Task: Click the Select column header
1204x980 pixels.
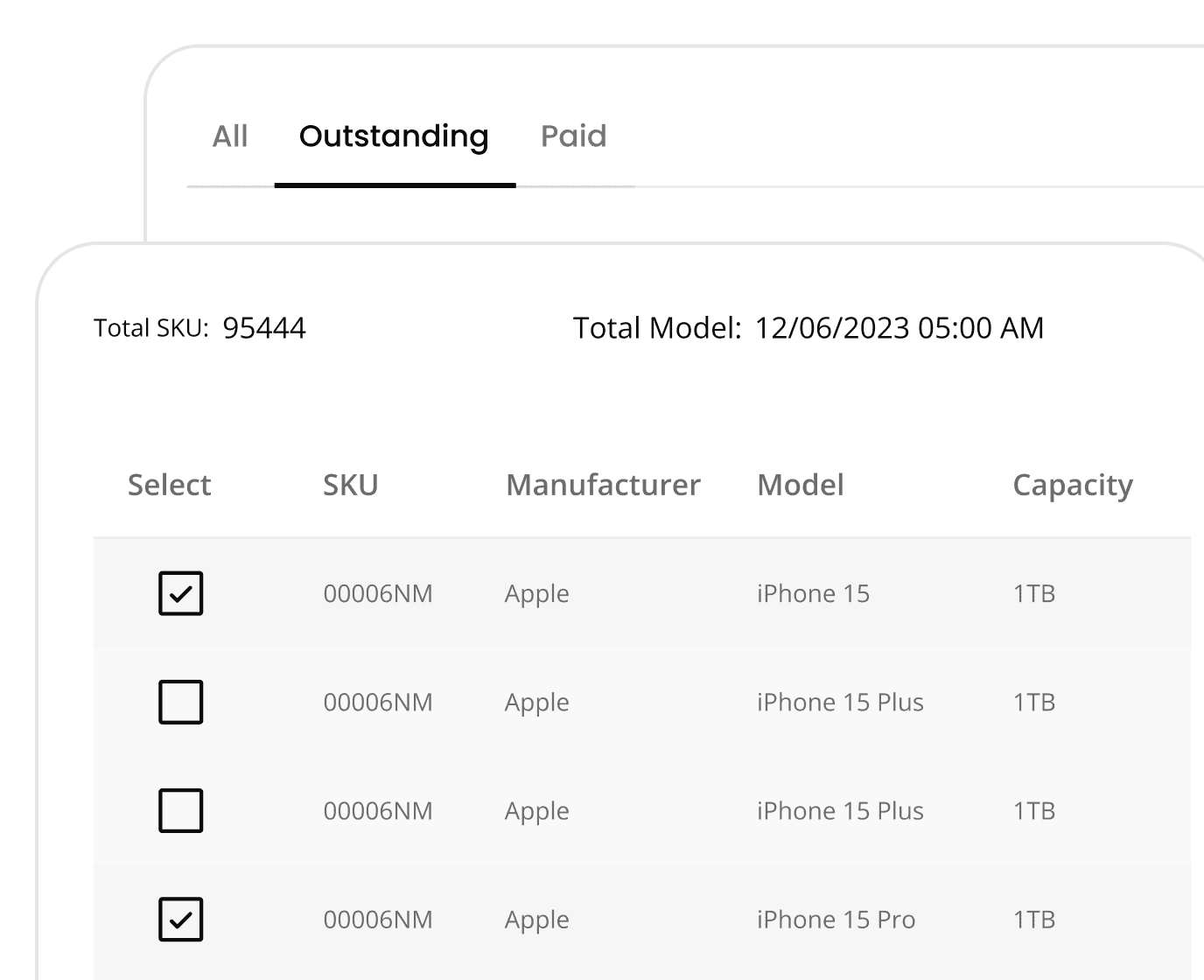Action: 170,485
